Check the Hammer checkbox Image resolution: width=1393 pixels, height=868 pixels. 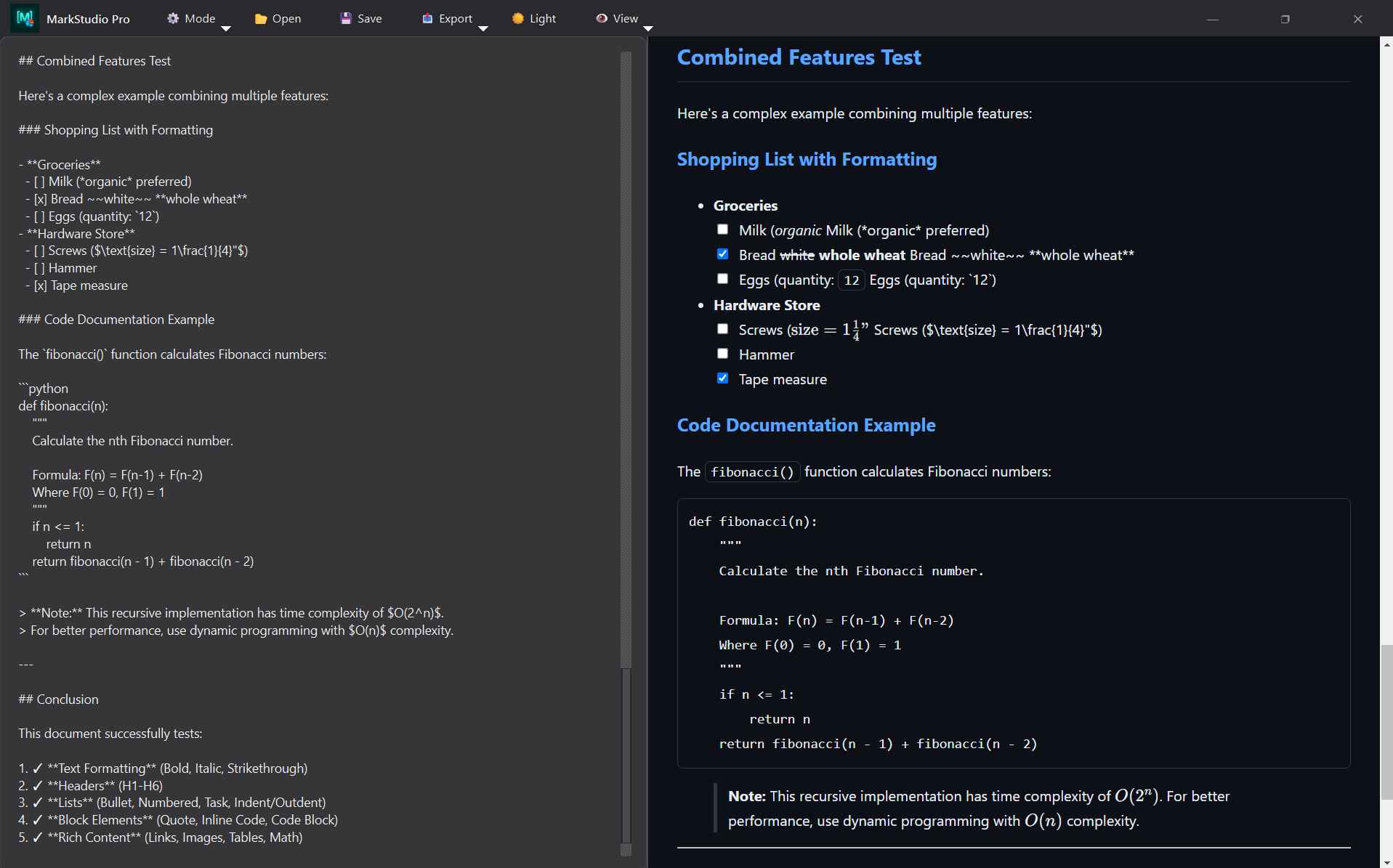(x=723, y=353)
